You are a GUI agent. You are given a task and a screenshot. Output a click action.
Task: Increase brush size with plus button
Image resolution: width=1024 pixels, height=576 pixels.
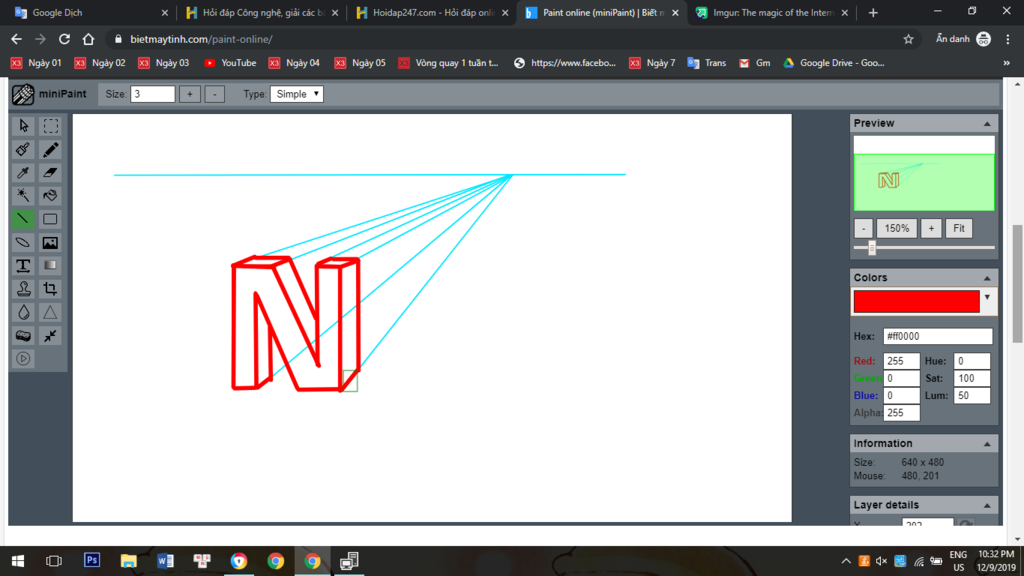pyautogui.click(x=190, y=94)
